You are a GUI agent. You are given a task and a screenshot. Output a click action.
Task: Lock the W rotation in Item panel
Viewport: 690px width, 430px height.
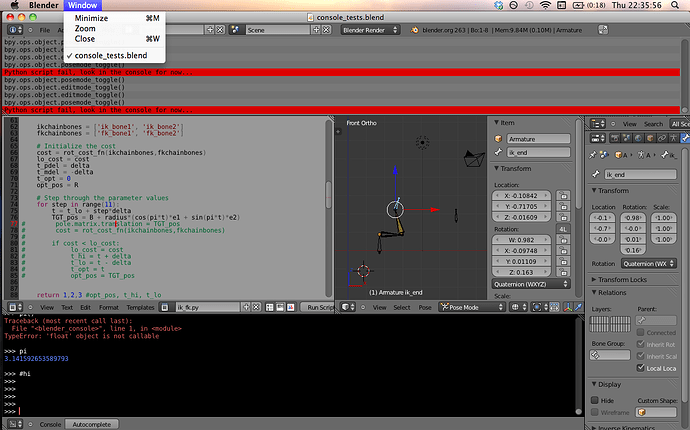[x=563, y=240]
